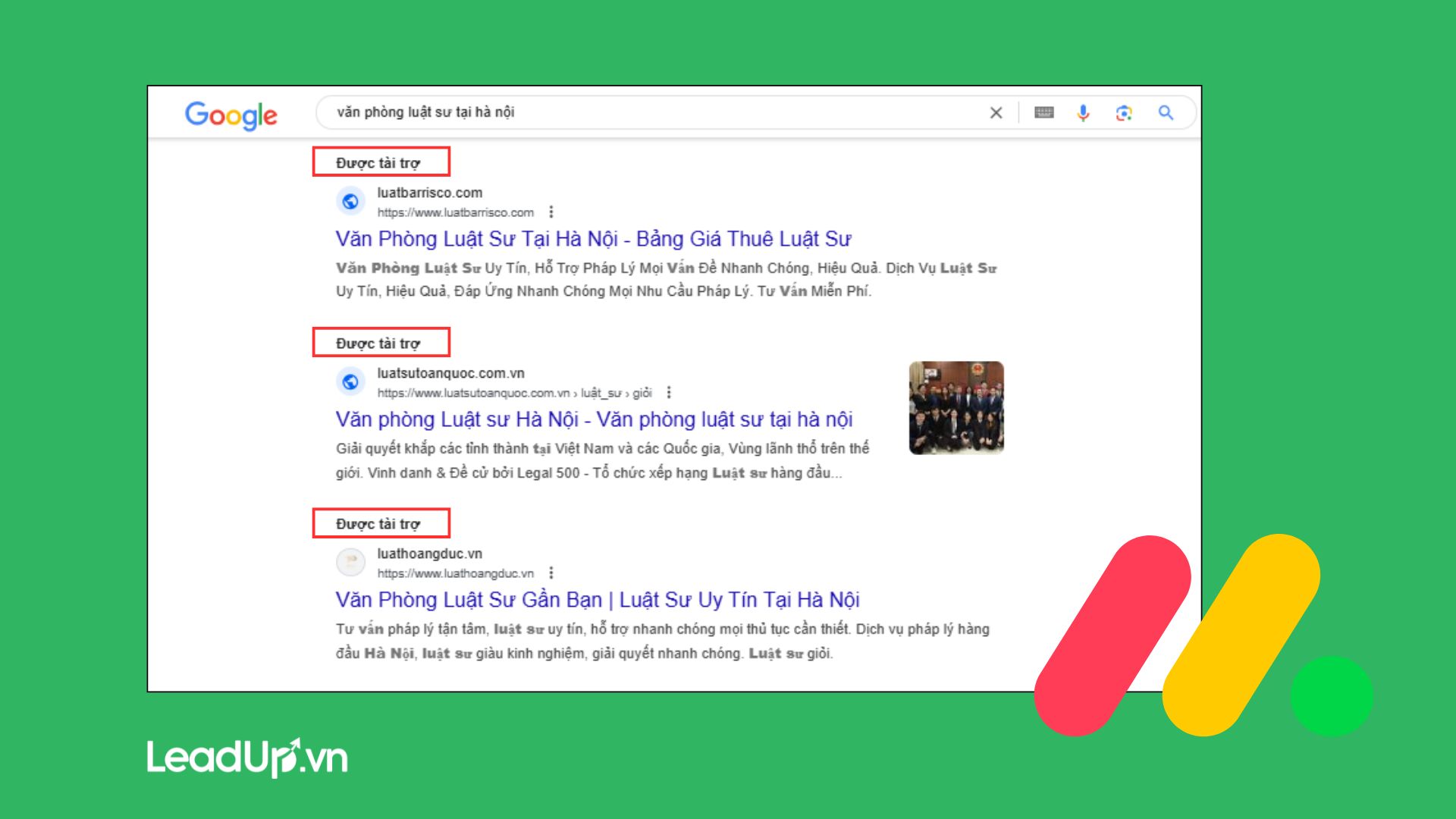
Task: Click luathoangduc.vn site favicon
Action: [x=350, y=563]
